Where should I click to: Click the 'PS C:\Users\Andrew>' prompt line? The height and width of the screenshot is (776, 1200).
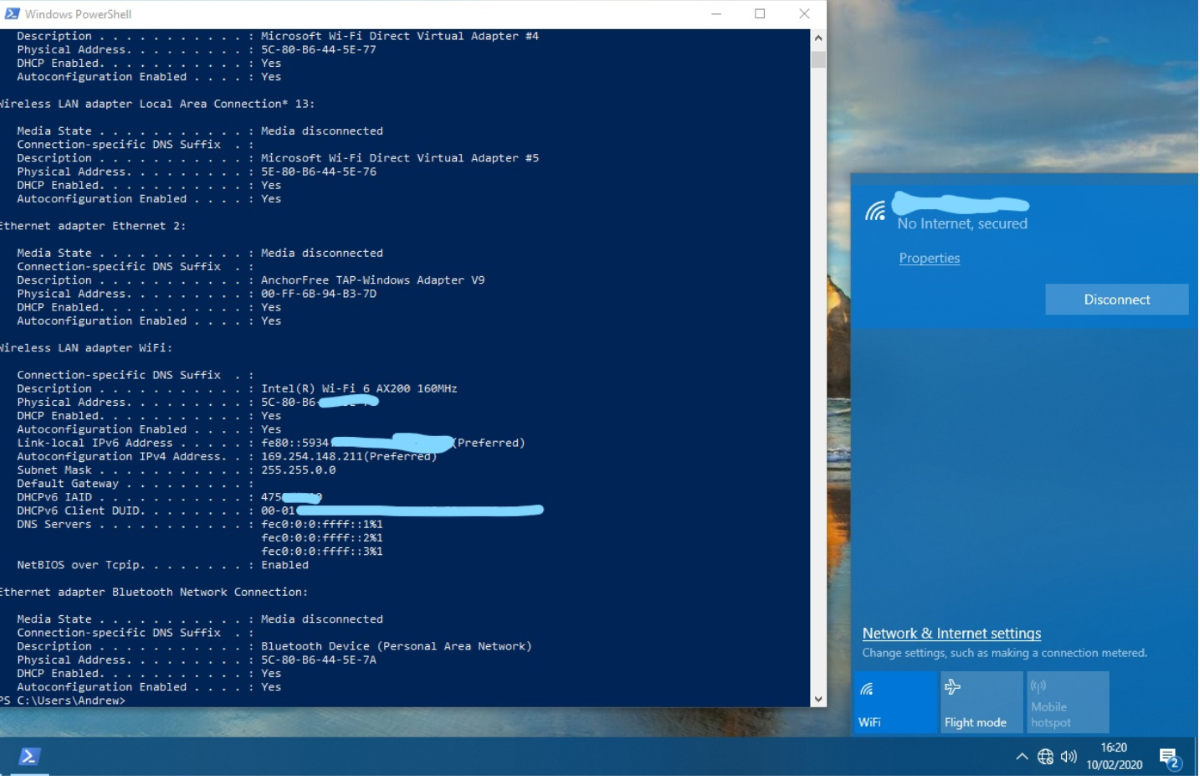63,700
